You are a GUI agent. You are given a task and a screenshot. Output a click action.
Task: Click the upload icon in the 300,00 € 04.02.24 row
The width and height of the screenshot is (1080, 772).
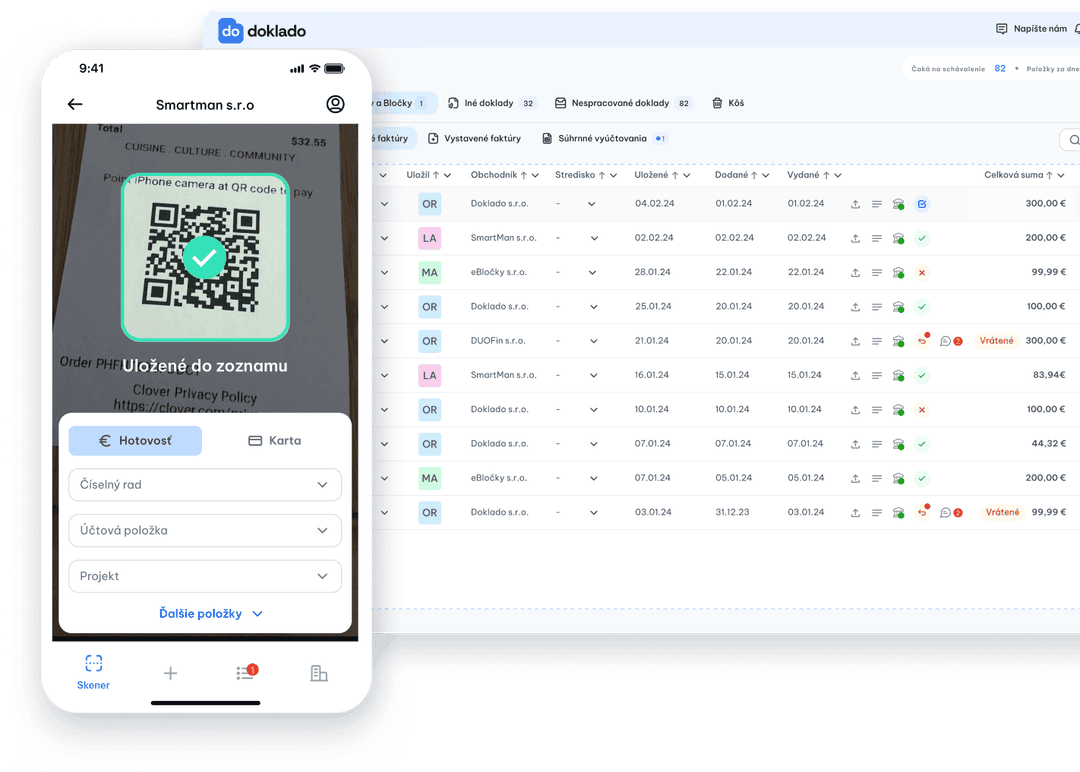tap(855, 204)
